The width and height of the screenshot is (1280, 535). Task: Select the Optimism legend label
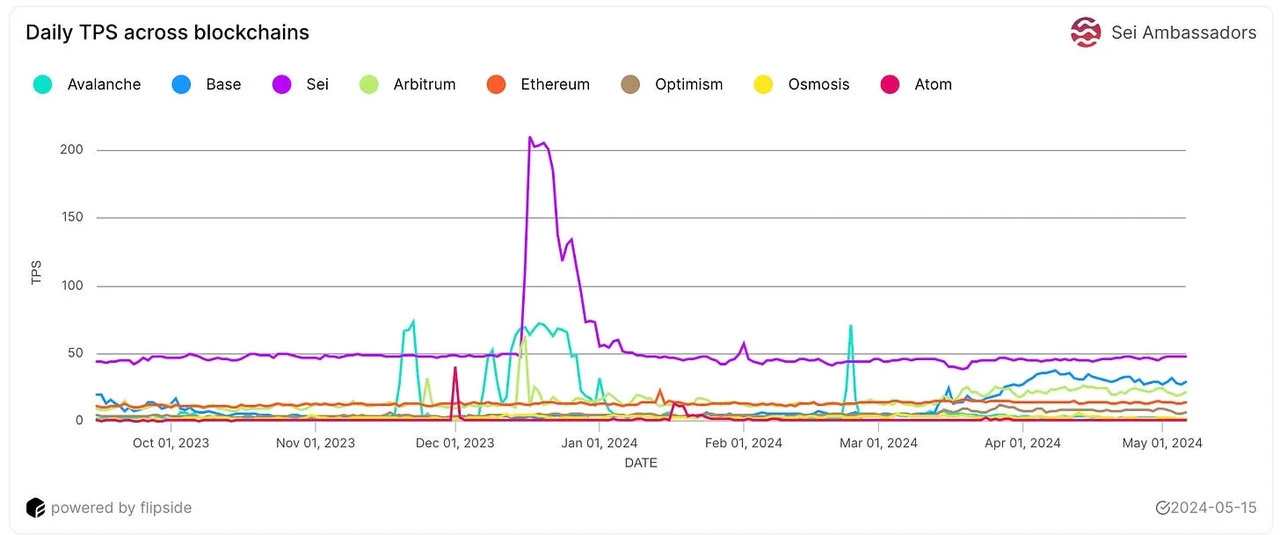(689, 85)
